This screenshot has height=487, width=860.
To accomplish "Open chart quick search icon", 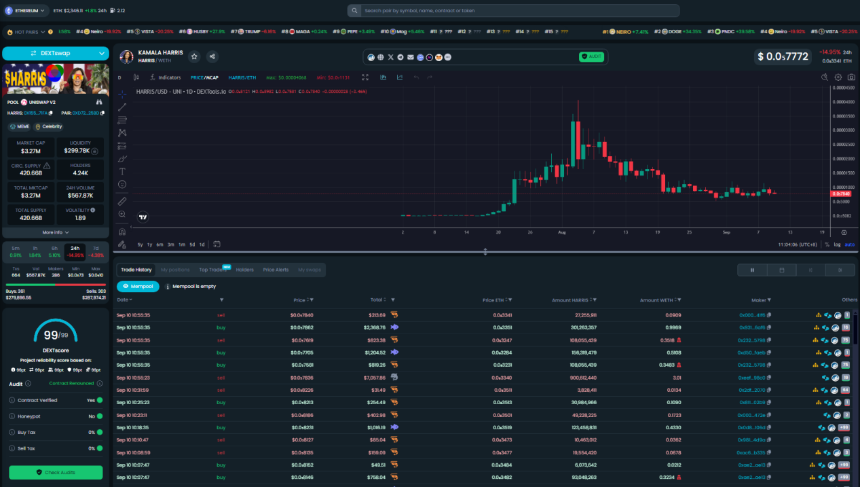I will tap(824, 77).
